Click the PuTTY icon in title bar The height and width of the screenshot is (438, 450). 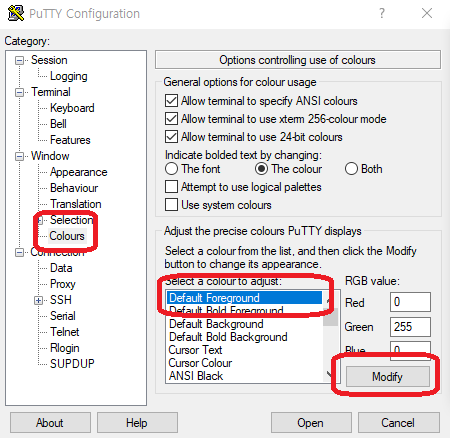pyautogui.click(x=16, y=13)
